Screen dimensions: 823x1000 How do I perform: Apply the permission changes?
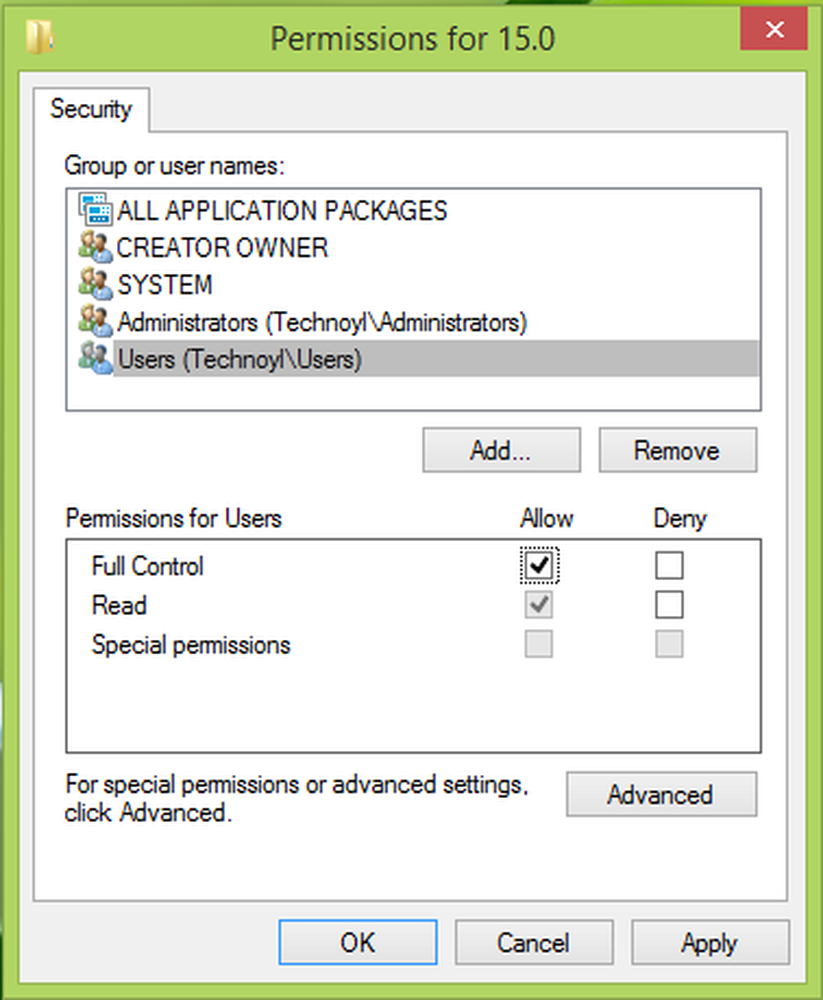pos(710,942)
